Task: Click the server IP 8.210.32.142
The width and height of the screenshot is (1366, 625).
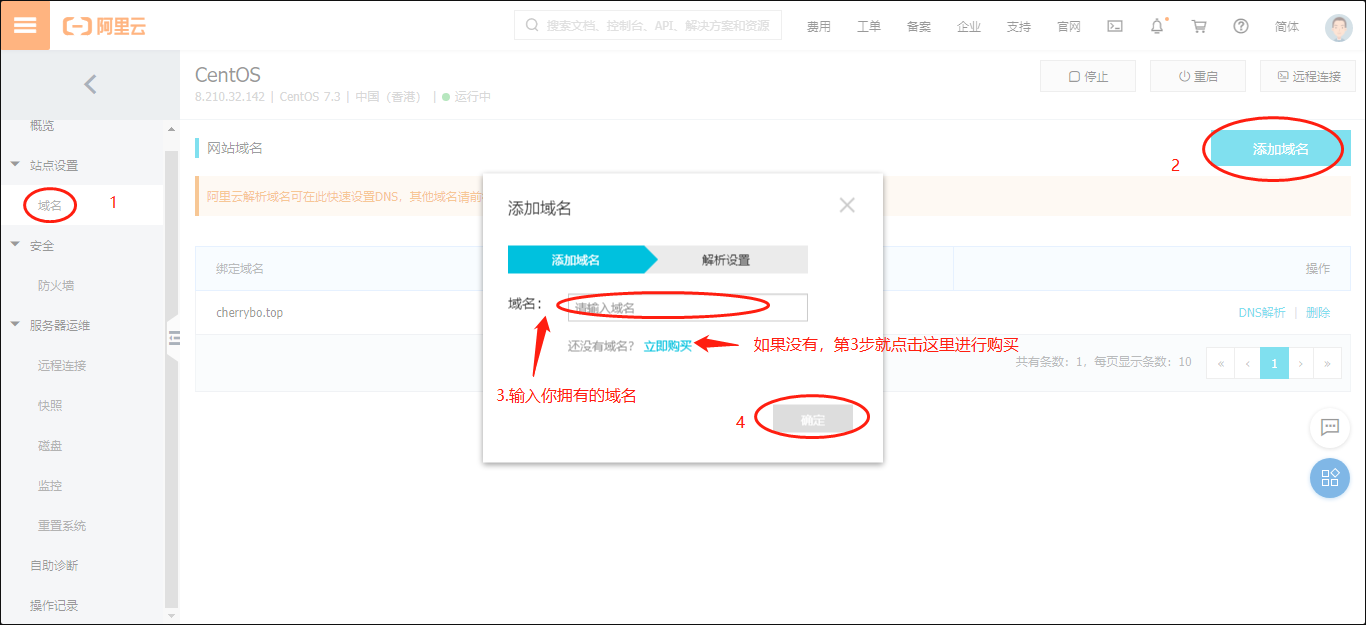Action: pos(230,97)
